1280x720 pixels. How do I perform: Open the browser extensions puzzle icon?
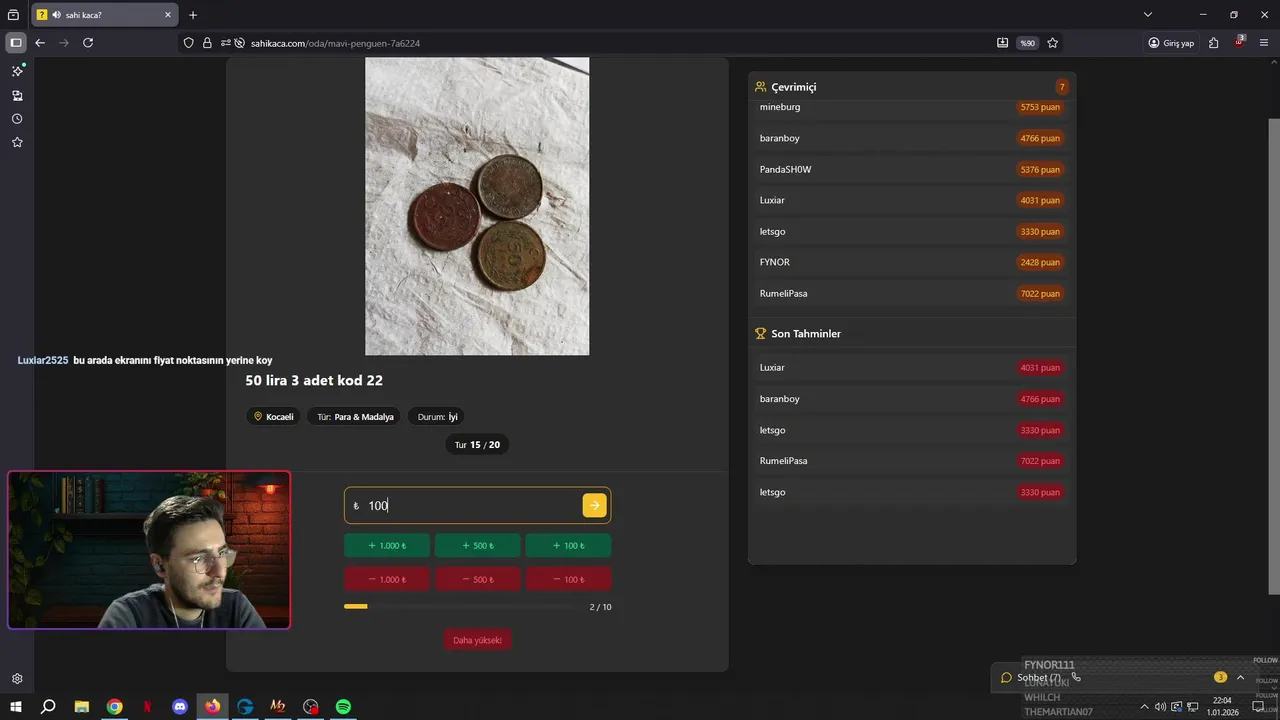(1214, 43)
